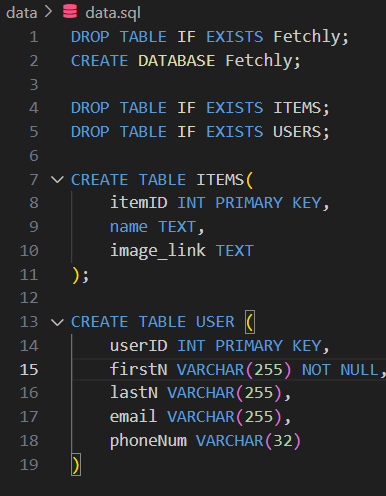Click 'DATABASE' keyword on line 2
Screen dimensions: 386x496
pyautogui.click(x=176, y=61)
